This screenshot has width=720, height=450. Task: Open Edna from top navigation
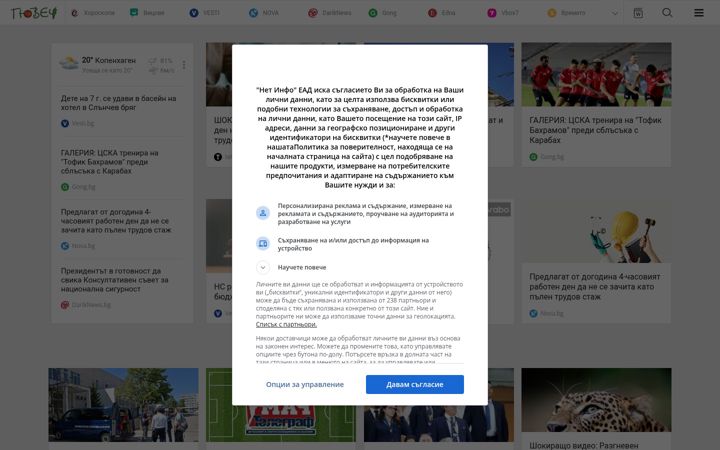click(x=441, y=13)
